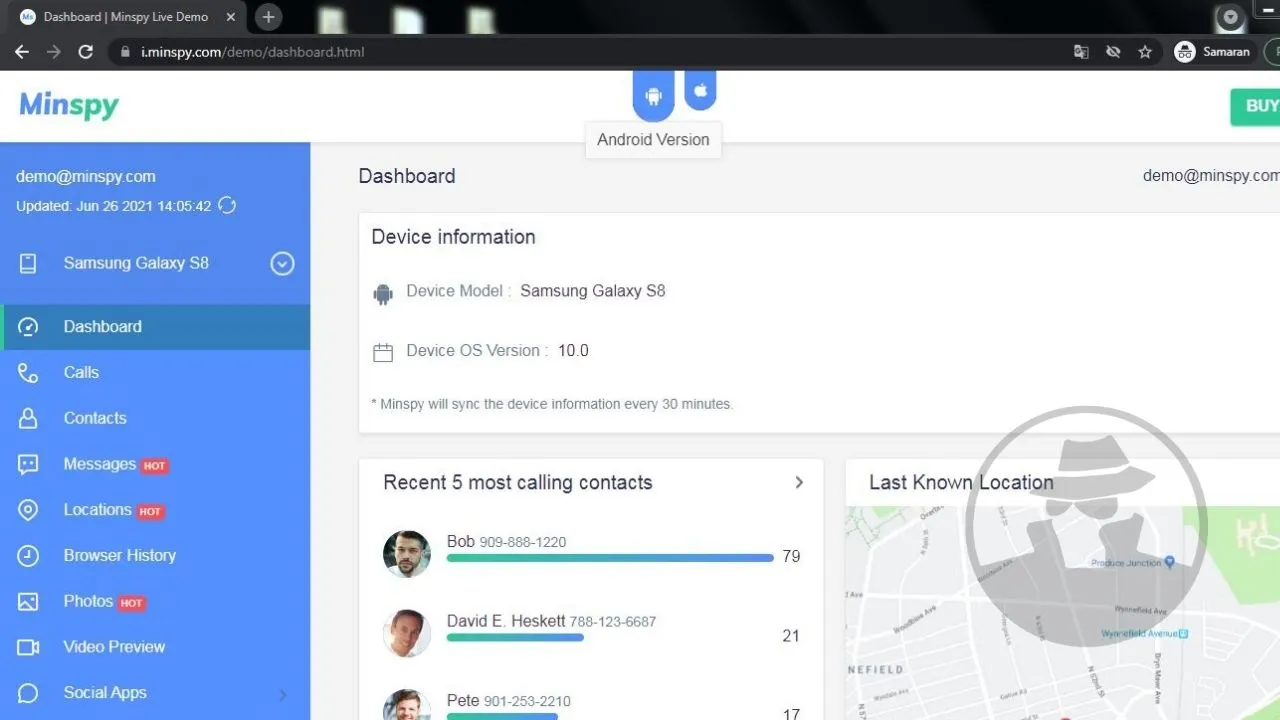The width and height of the screenshot is (1280, 720).
Task: Select Locations in the sidebar
Action: 155,510
